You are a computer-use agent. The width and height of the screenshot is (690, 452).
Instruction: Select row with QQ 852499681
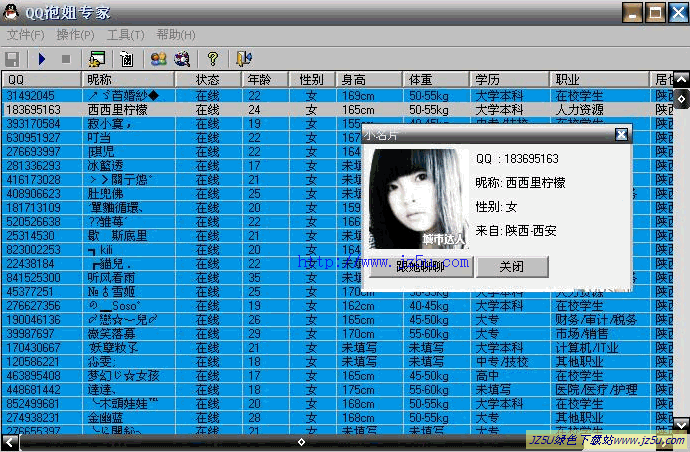coord(338,404)
